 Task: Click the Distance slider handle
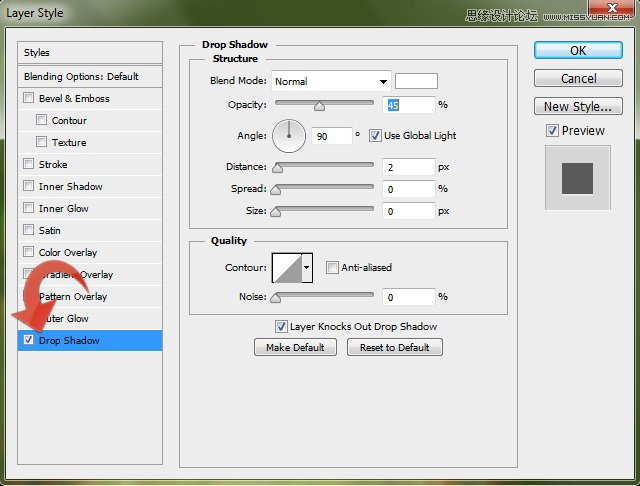click(x=278, y=168)
